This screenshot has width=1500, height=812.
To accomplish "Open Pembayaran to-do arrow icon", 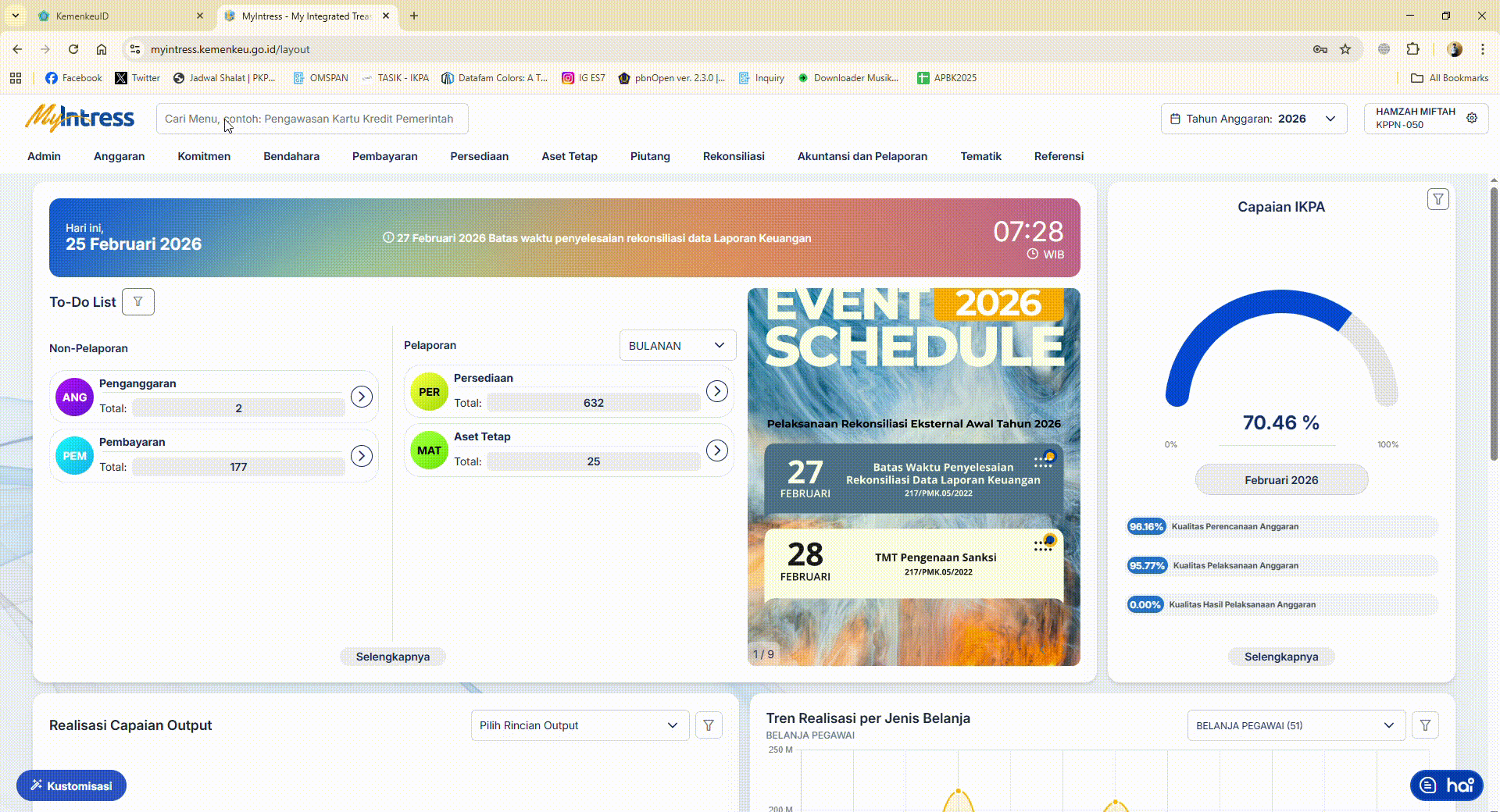I will (x=361, y=456).
